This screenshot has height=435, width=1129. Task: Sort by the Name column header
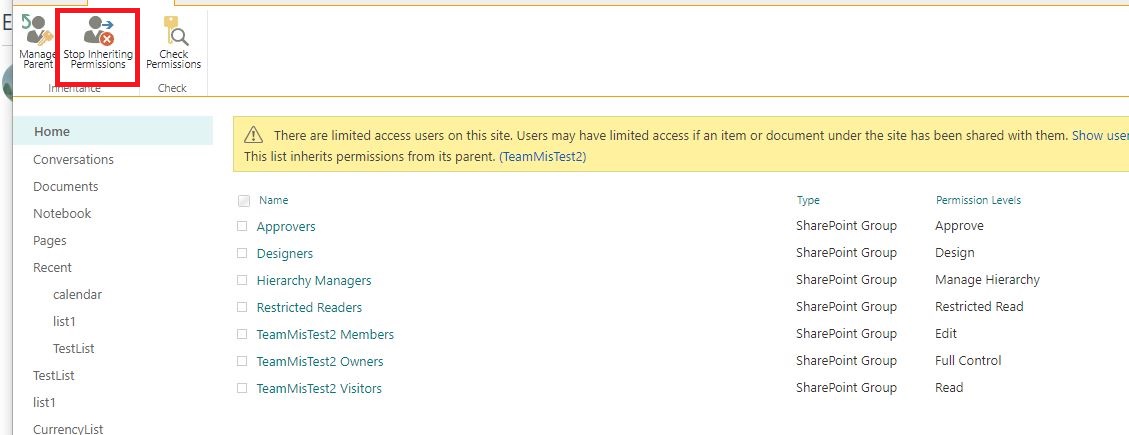pos(274,200)
